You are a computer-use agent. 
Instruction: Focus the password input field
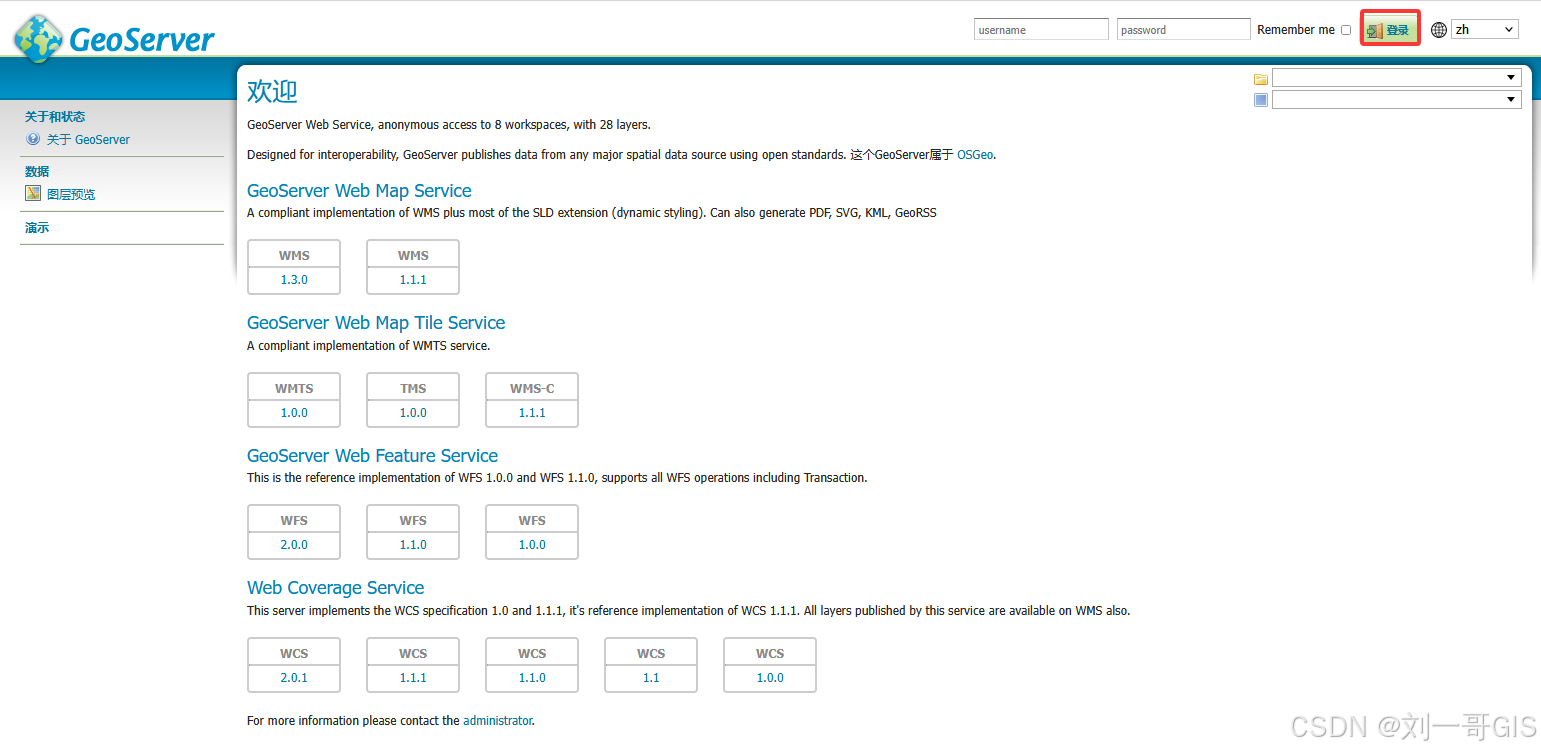coord(1184,30)
